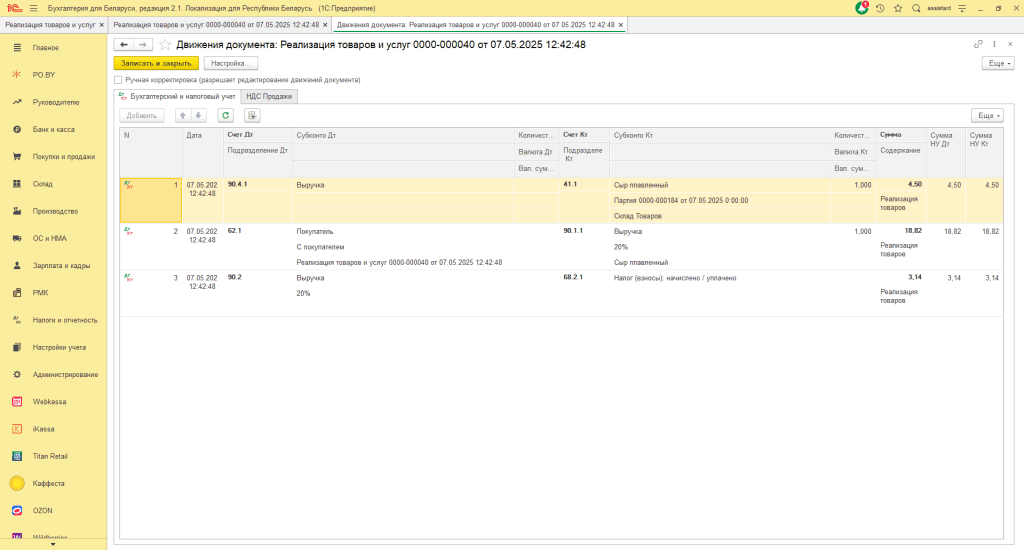This screenshot has width=1024, height=550.
Task: Open notifications bell in title bar
Action: (x=862, y=8)
